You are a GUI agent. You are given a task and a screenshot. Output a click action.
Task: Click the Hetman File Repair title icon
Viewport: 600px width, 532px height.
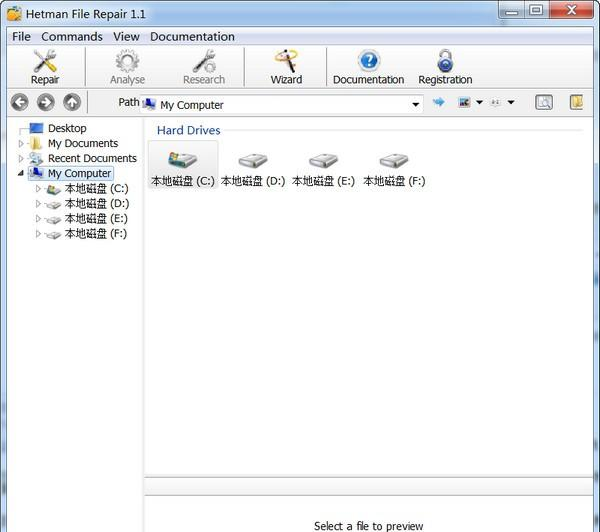point(14,14)
